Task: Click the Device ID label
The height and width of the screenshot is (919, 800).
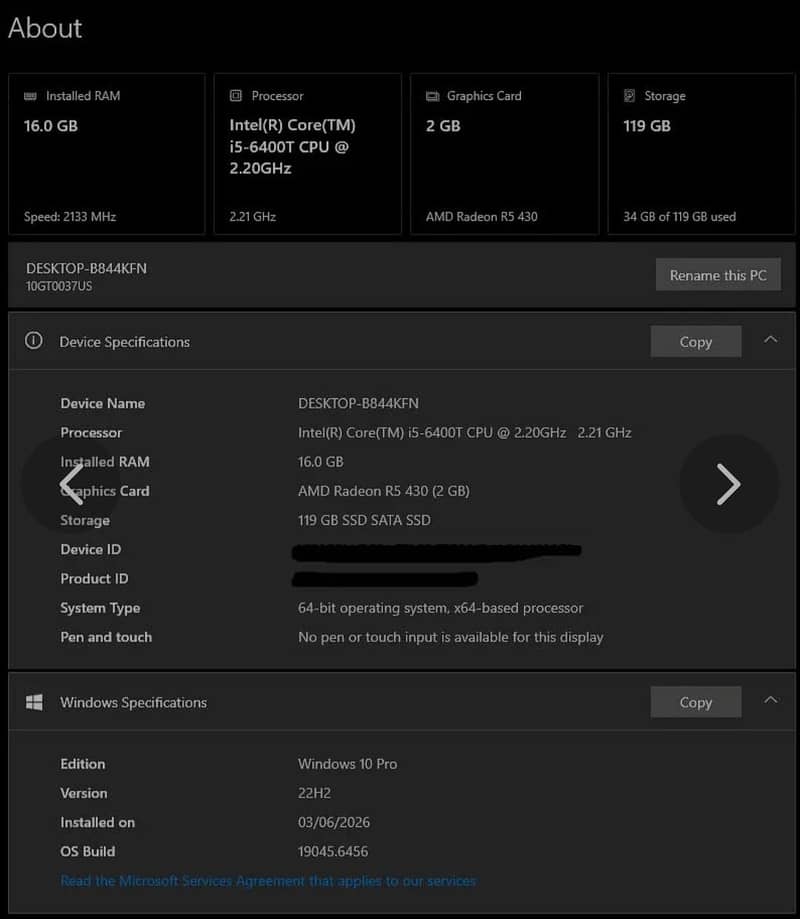Action: pos(90,549)
